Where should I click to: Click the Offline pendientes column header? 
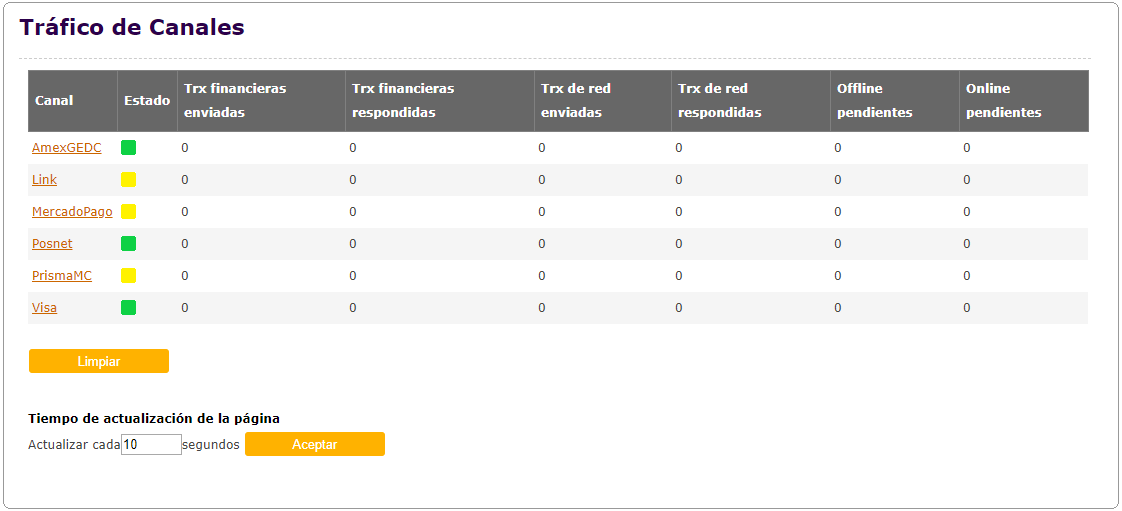pos(874,100)
